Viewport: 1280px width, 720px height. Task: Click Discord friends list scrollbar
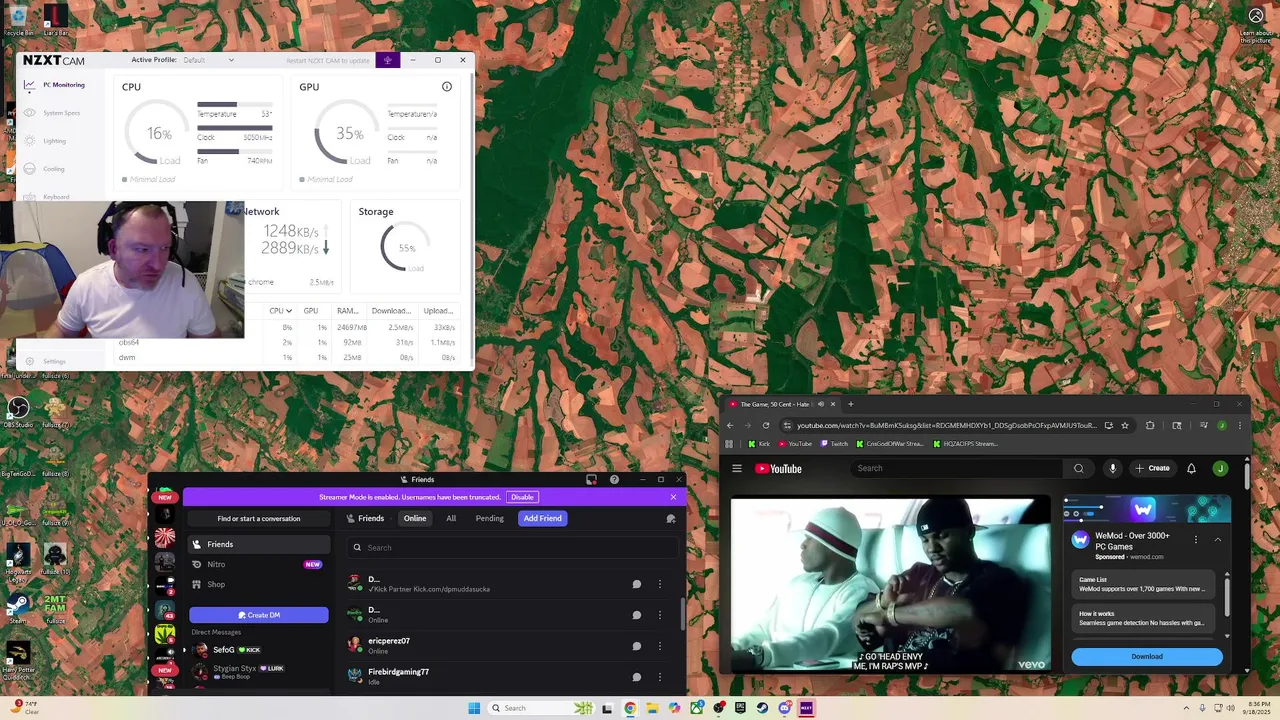click(x=684, y=613)
